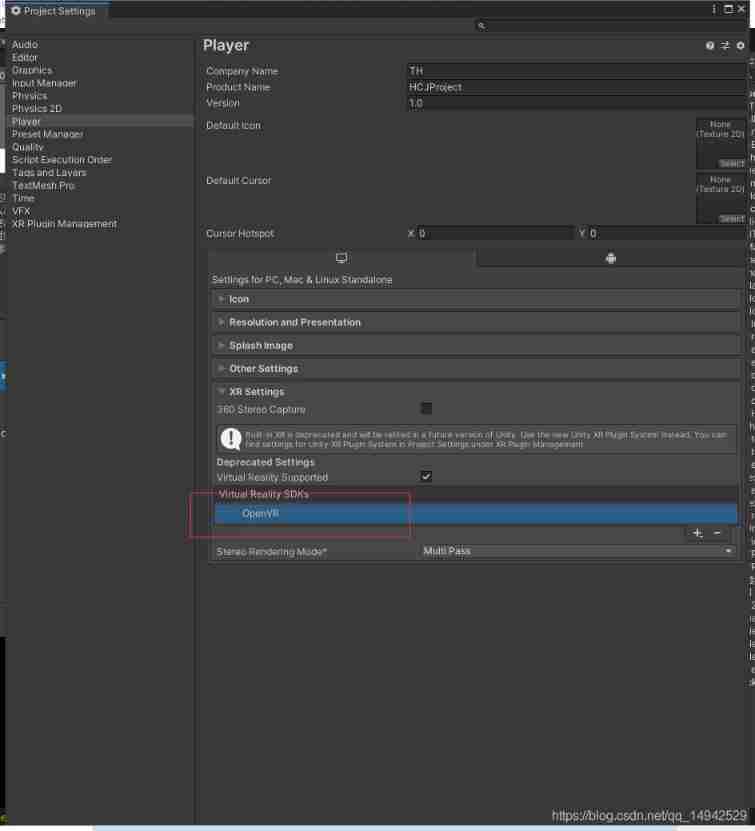Switch to the PC Standalone platform tab

click(x=342, y=258)
